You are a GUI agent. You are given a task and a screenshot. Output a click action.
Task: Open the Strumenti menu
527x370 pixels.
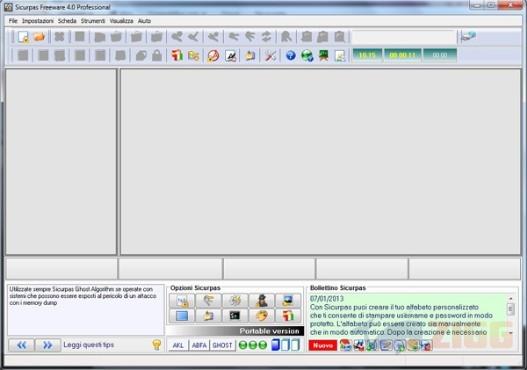[x=93, y=21]
